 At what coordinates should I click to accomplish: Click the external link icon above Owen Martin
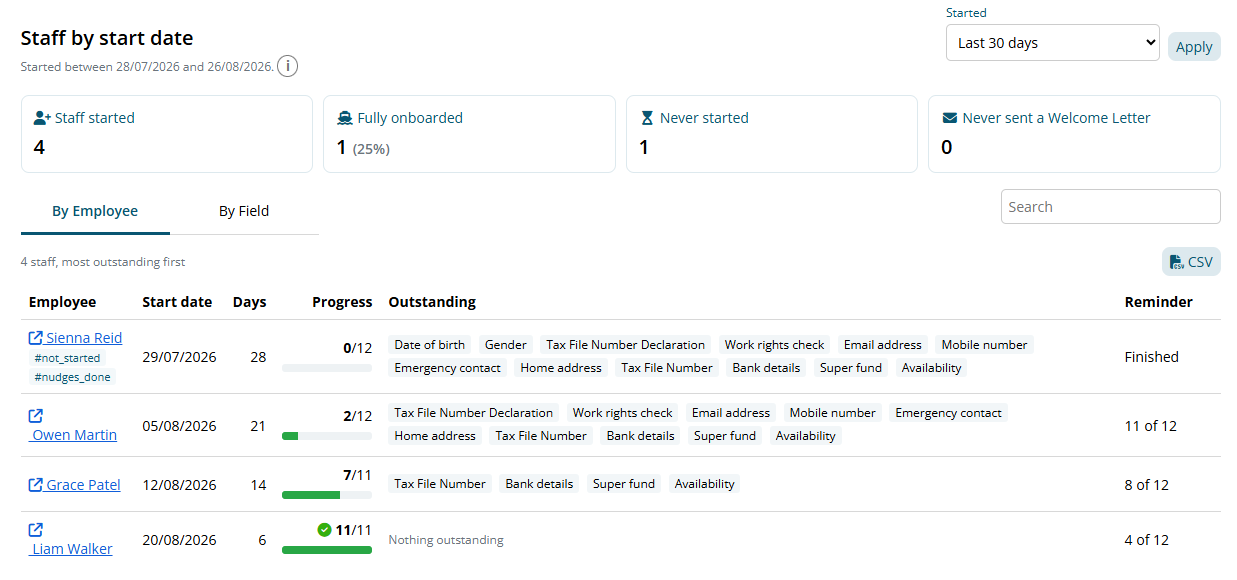coord(36,416)
